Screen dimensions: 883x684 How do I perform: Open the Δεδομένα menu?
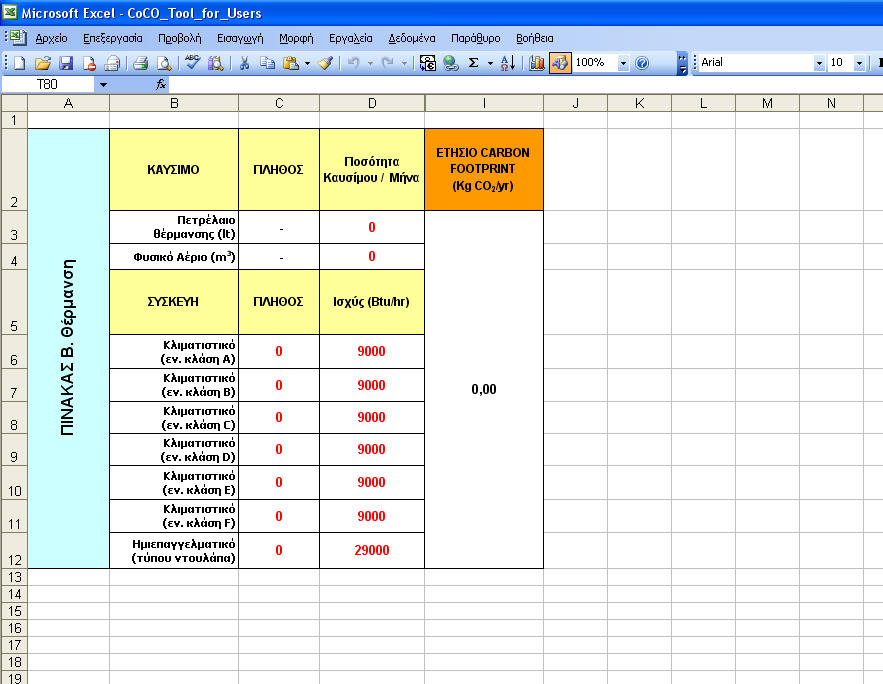[412, 38]
